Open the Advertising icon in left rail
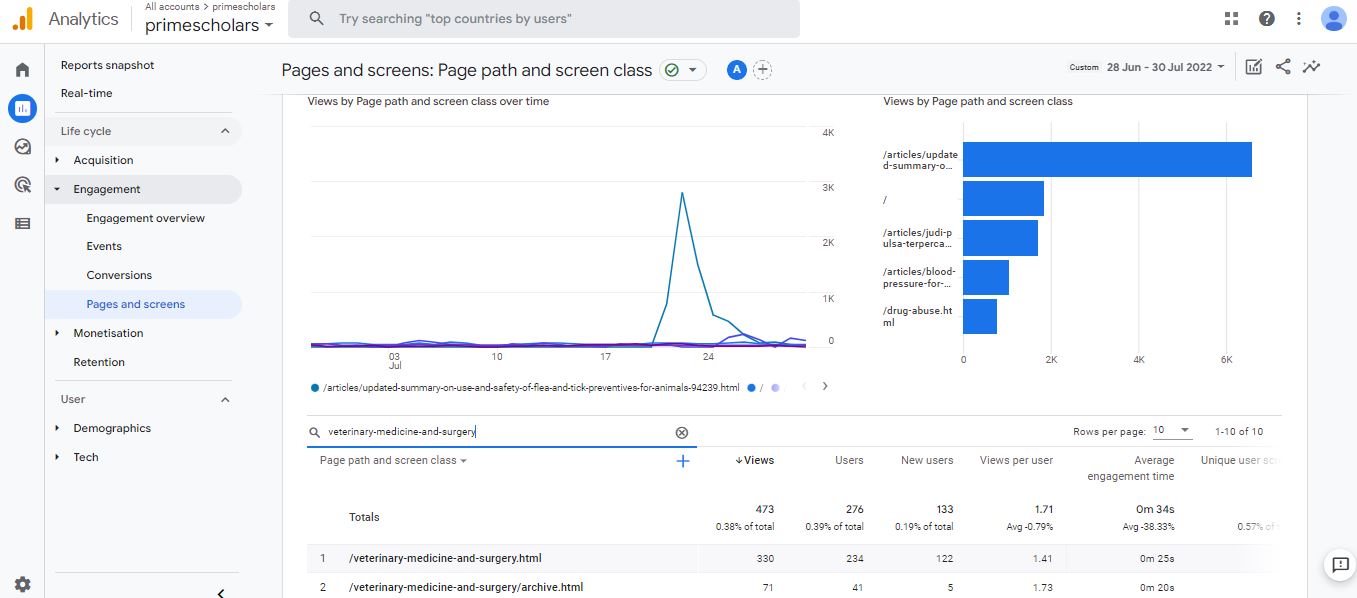 click(22, 185)
